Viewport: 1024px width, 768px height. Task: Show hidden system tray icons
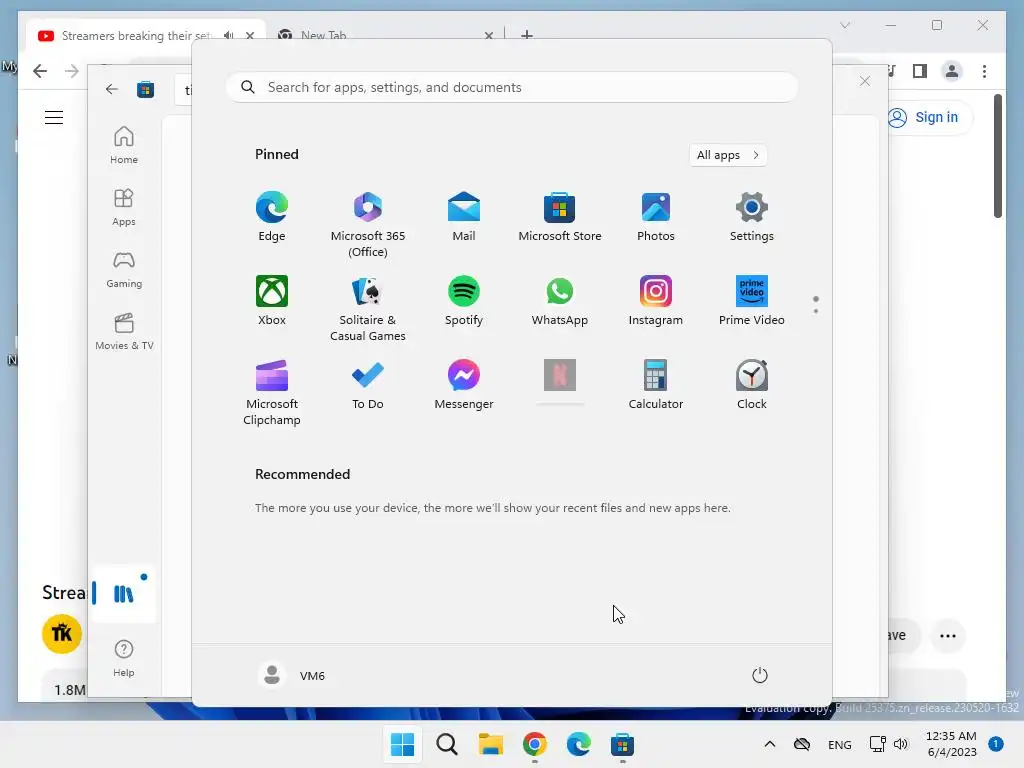[770, 744]
